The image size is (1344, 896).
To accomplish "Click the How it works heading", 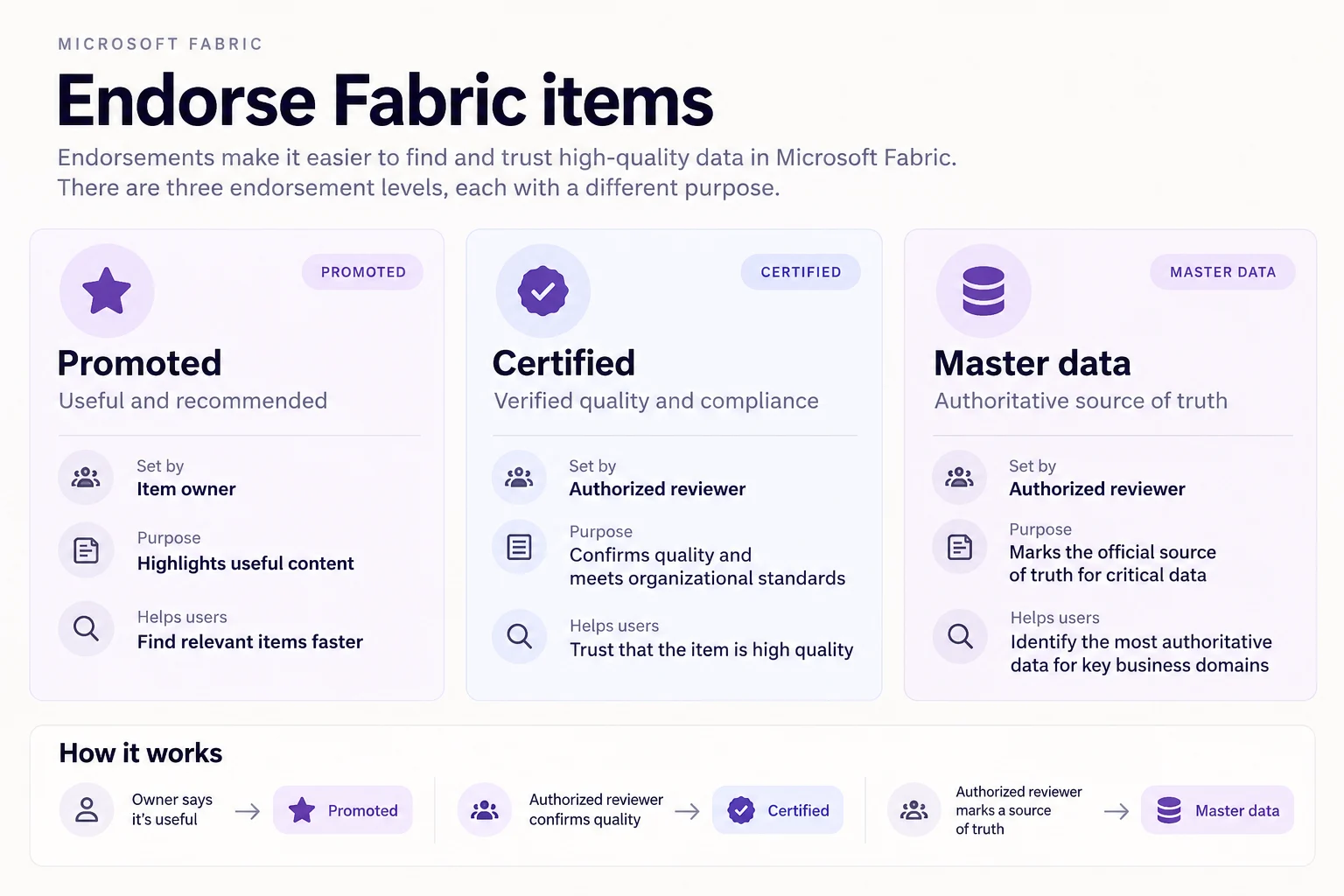I will click(140, 753).
